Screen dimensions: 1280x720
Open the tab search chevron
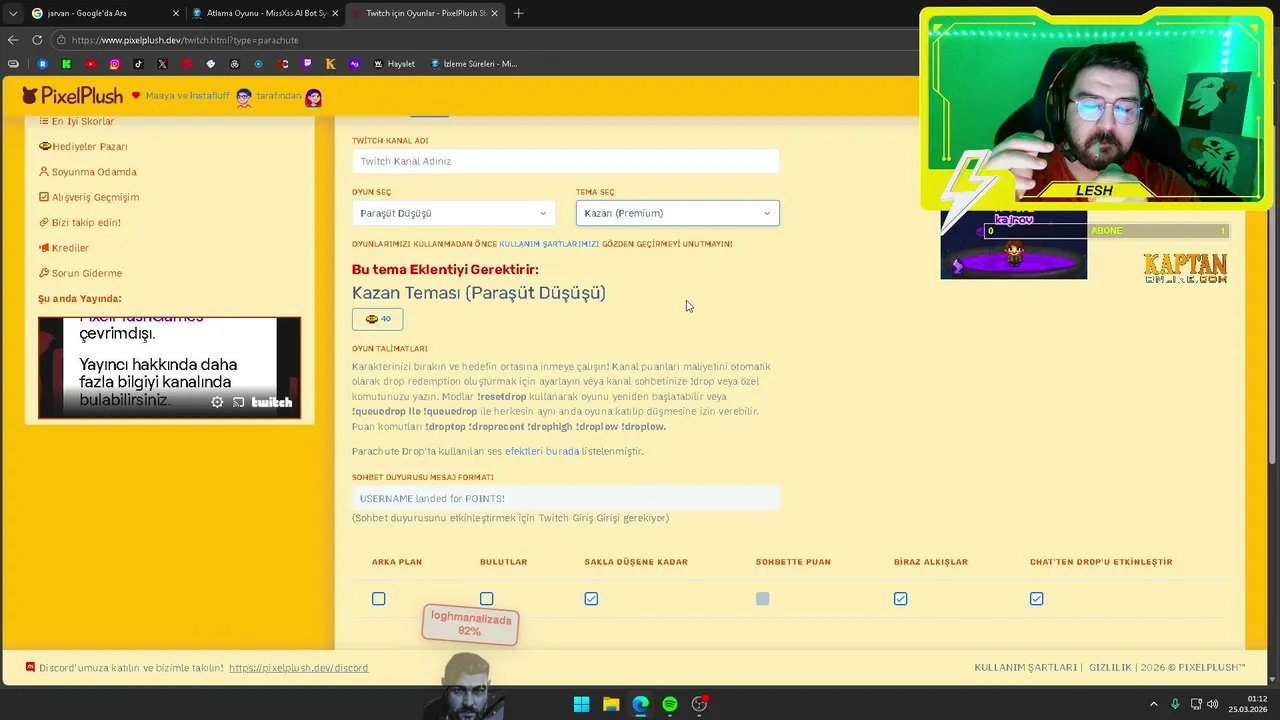tap(12, 13)
